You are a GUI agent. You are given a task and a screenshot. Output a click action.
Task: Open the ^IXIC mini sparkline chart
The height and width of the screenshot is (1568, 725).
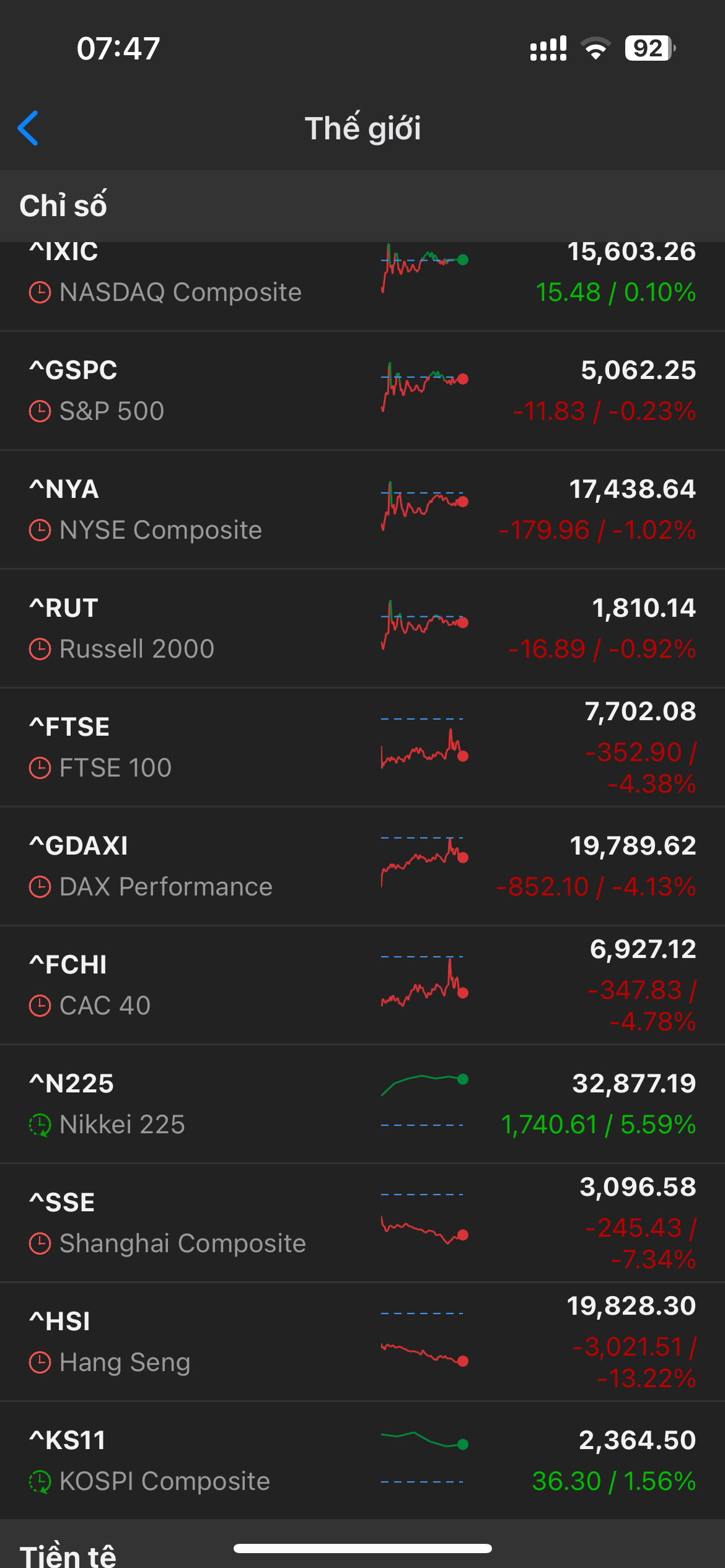click(x=424, y=268)
